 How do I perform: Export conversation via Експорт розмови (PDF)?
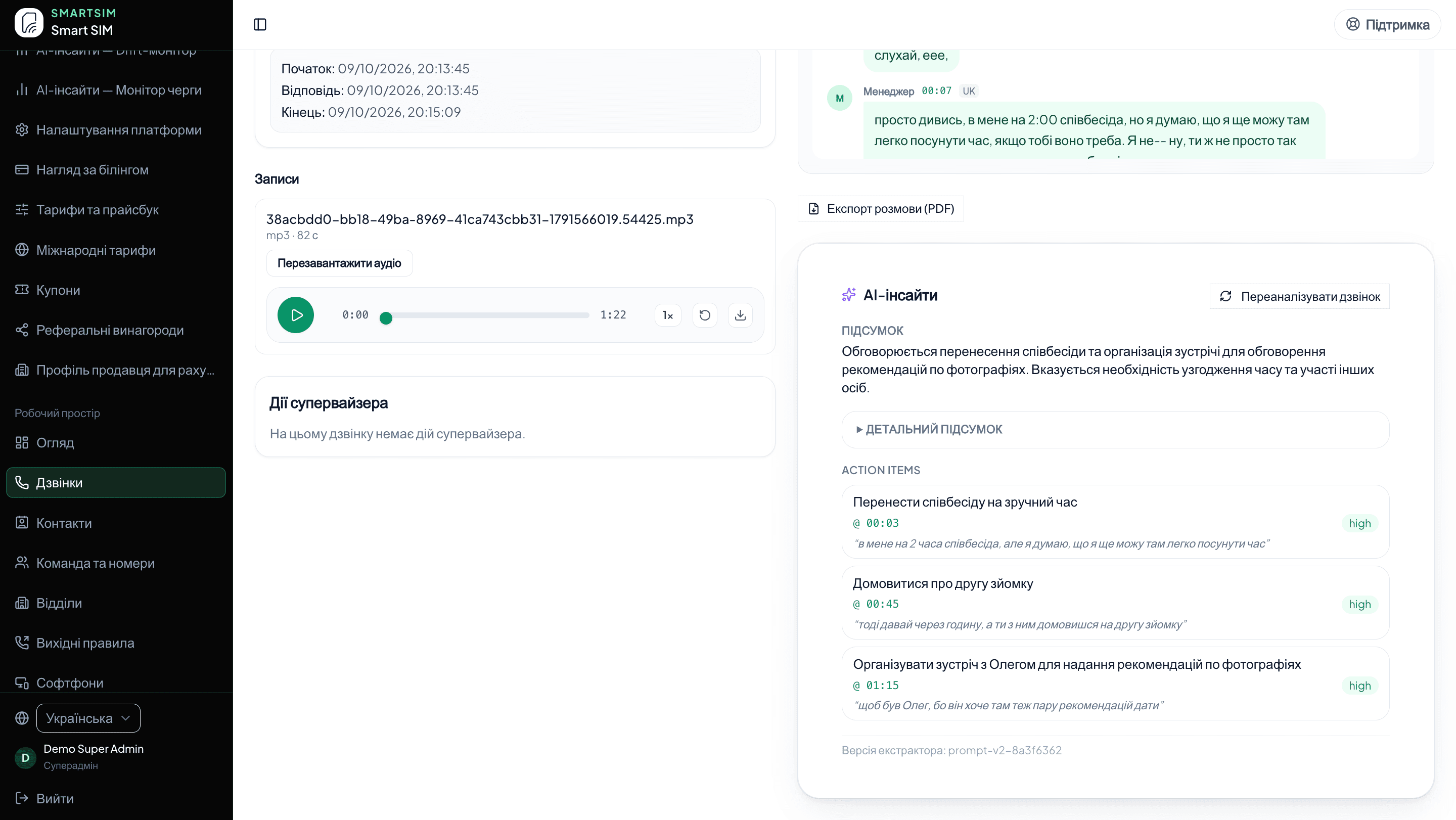coord(881,208)
